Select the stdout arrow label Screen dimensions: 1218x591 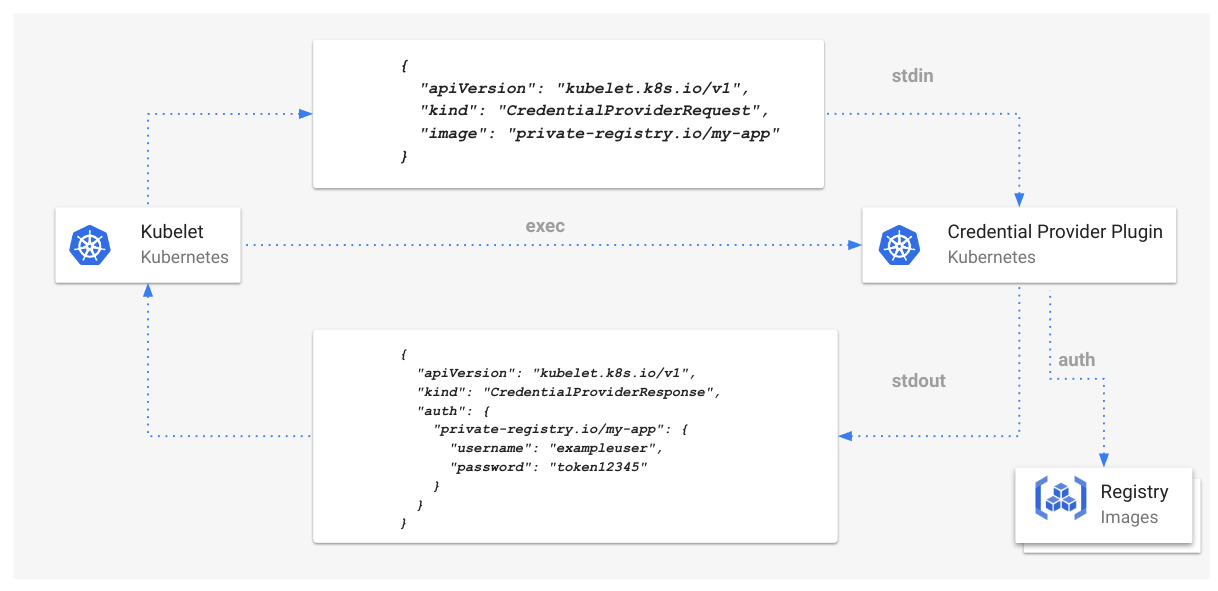[x=918, y=381]
